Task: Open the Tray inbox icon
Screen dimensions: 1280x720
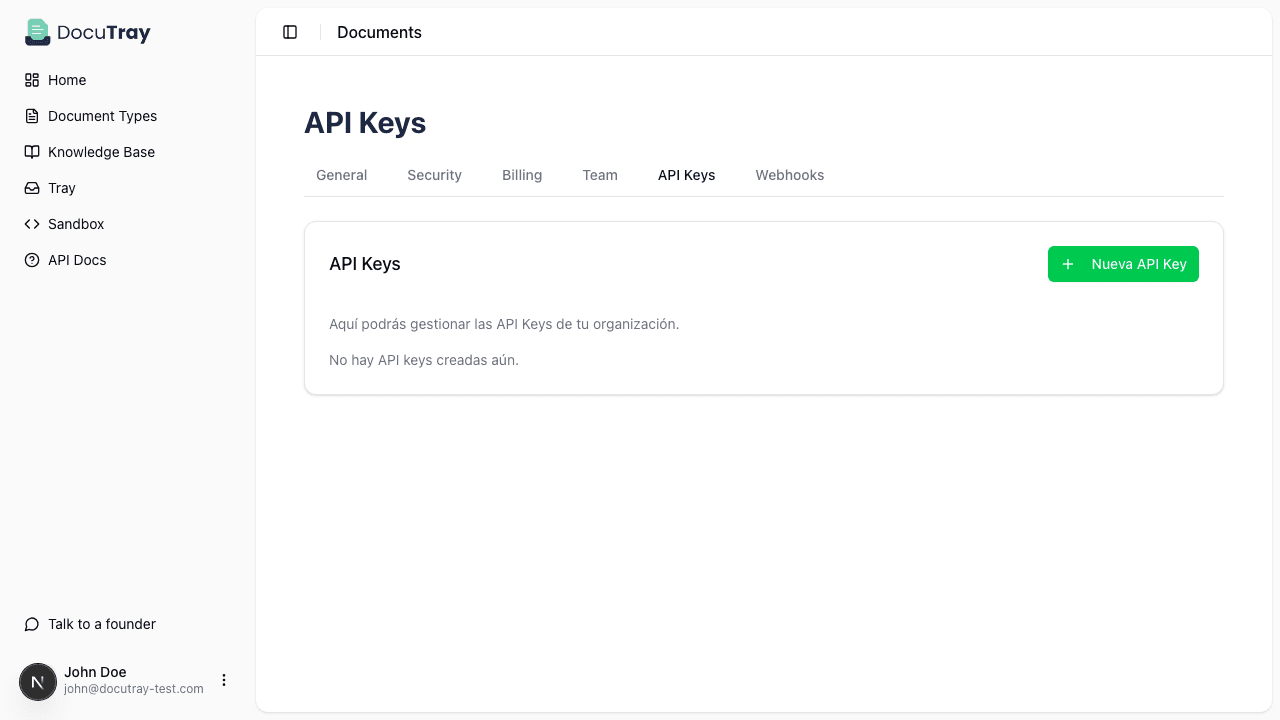Action: click(x=31, y=188)
